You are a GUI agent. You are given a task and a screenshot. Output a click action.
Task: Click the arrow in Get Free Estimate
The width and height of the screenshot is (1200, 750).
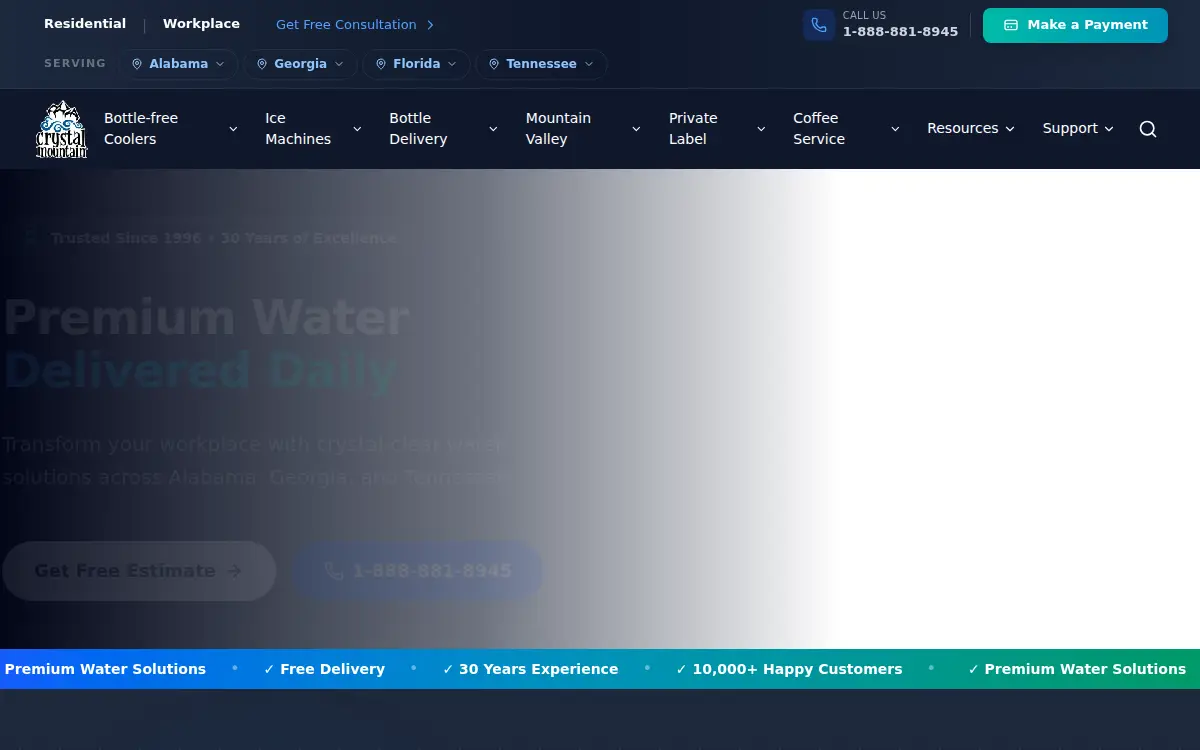[234, 571]
